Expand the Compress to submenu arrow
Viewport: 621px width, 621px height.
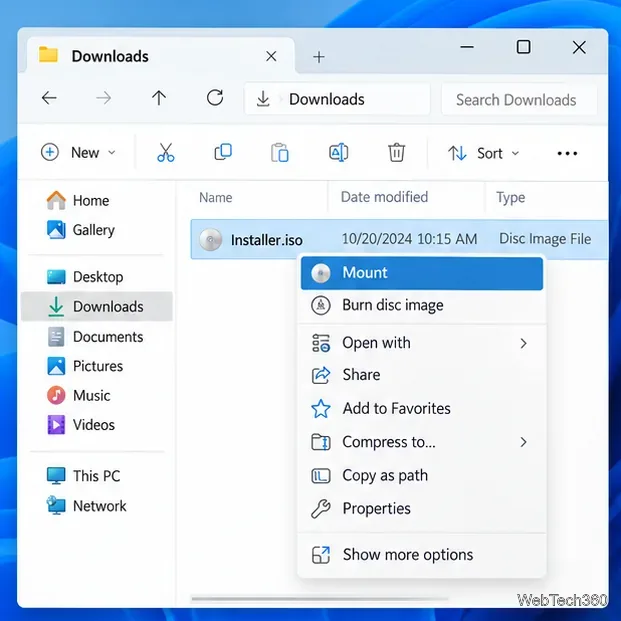pos(524,442)
